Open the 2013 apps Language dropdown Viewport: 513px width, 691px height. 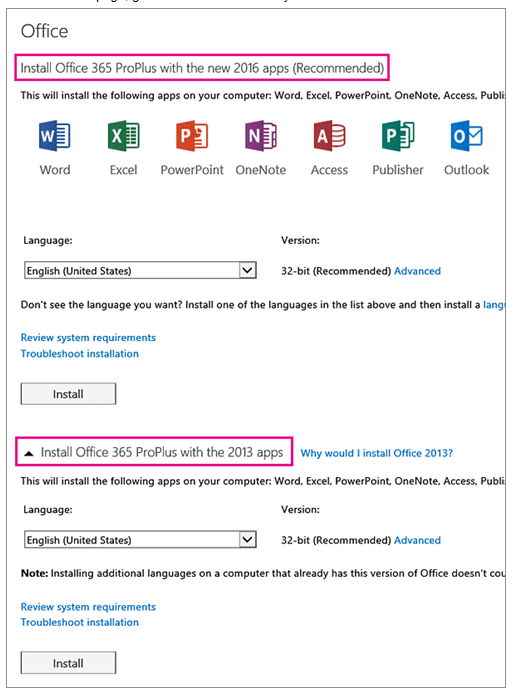point(141,539)
